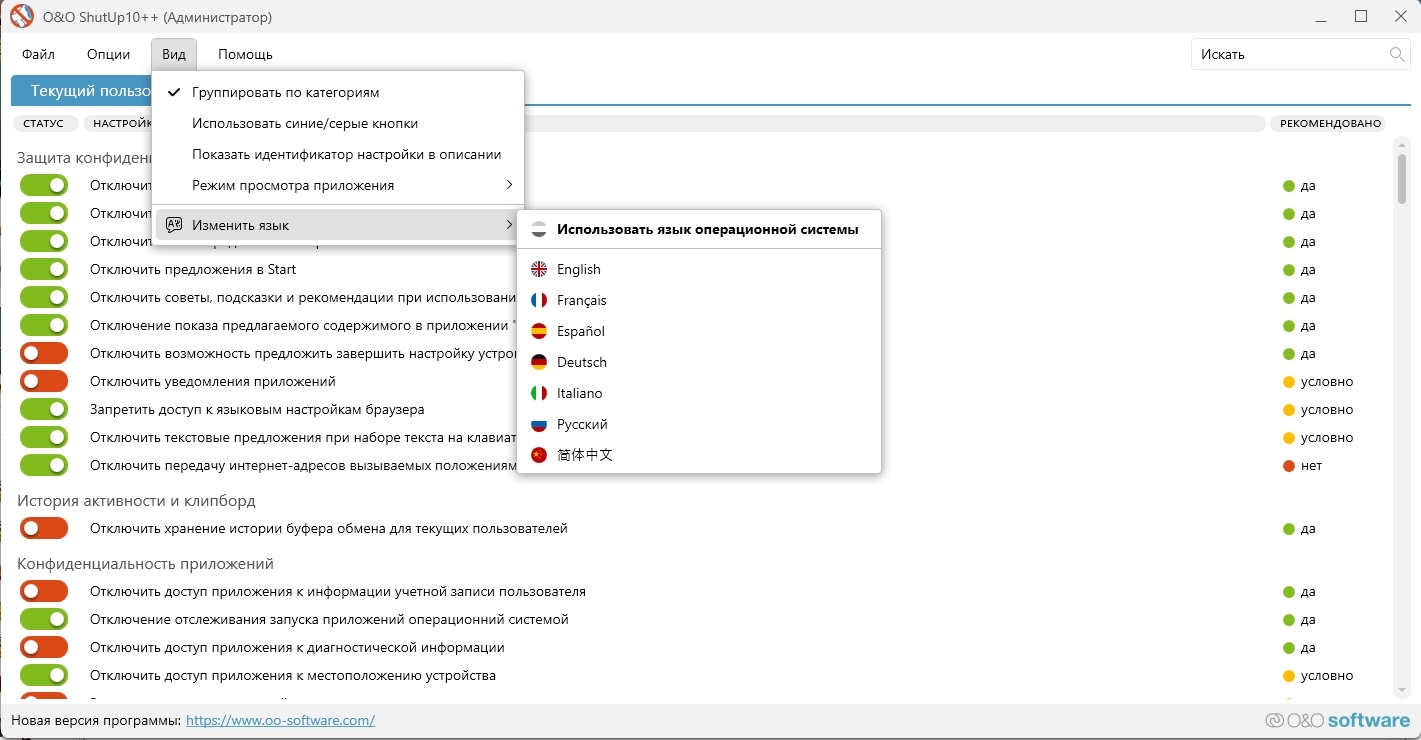The image size is (1421, 740).
Task: Click the СТАТУС column header
Action: pyautogui.click(x=43, y=124)
